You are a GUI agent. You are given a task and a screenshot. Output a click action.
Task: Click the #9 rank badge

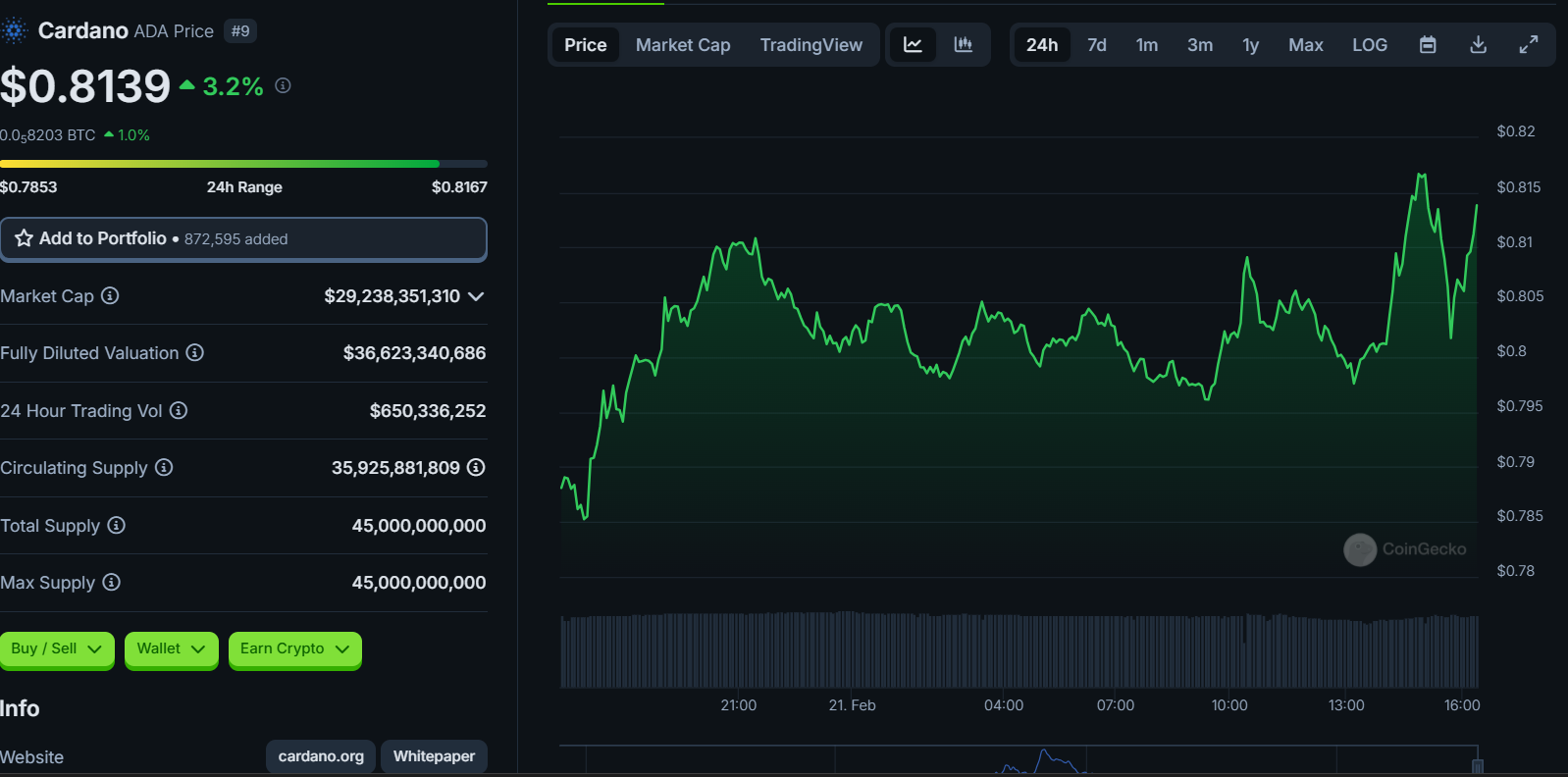[x=240, y=31]
